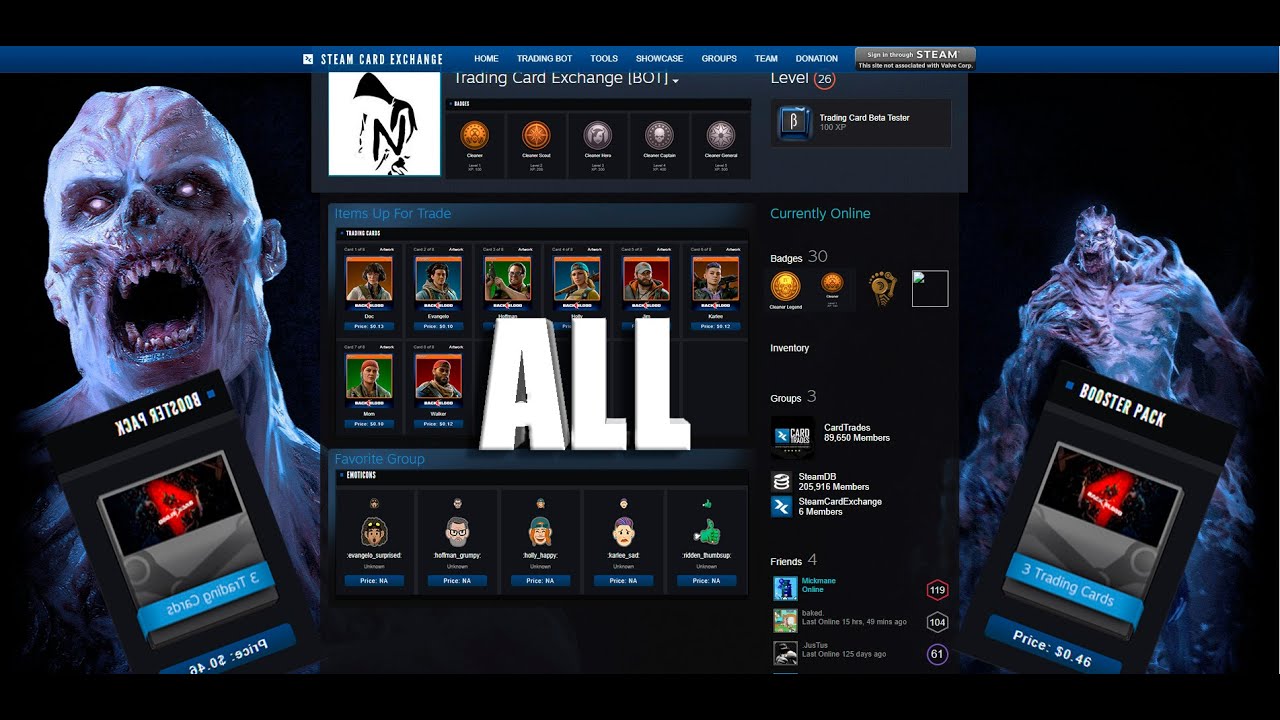Open the Steam Card Exchange logo icon
This screenshot has width=1280, height=720.
[308, 59]
